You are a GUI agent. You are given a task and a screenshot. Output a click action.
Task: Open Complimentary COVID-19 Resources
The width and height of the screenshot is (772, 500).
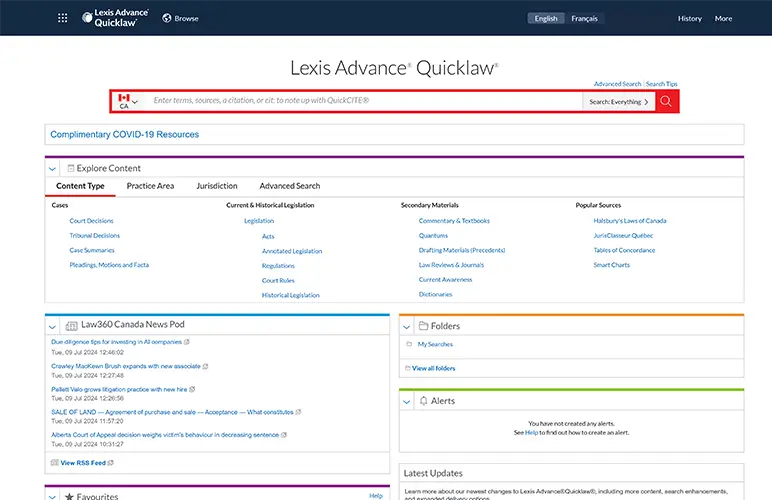pos(125,134)
